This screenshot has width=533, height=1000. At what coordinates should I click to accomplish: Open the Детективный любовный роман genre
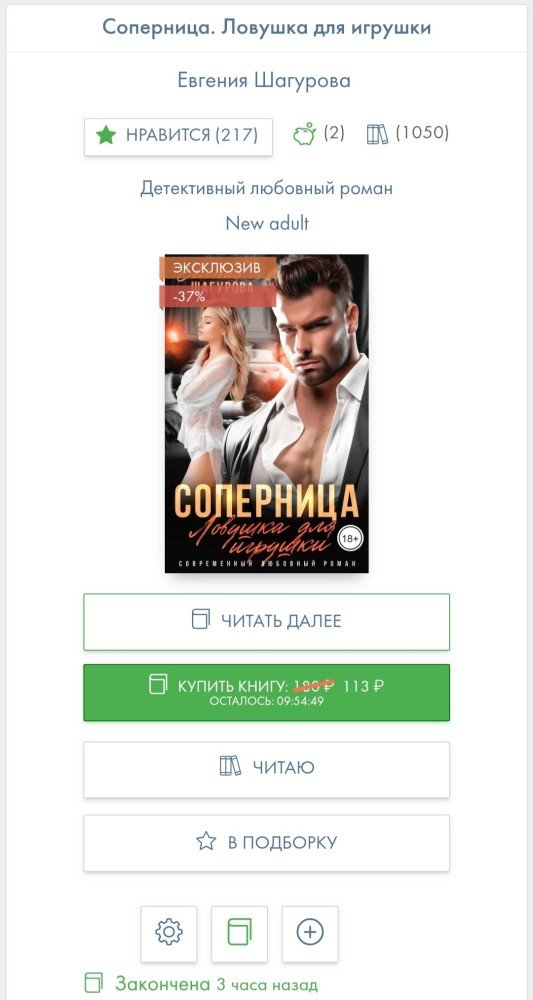(x=266, y=188)
